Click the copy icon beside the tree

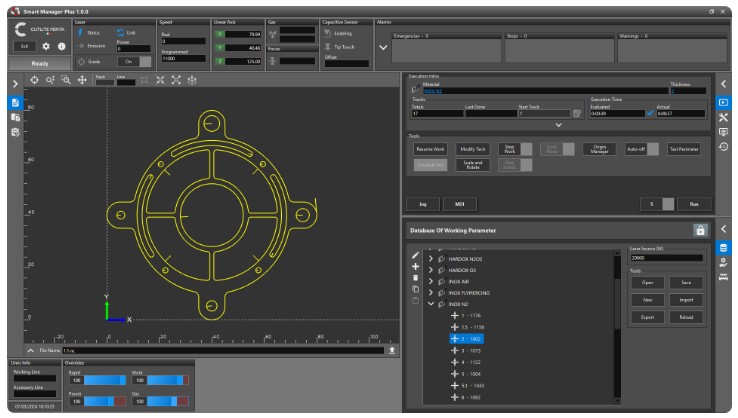(415, 289)
